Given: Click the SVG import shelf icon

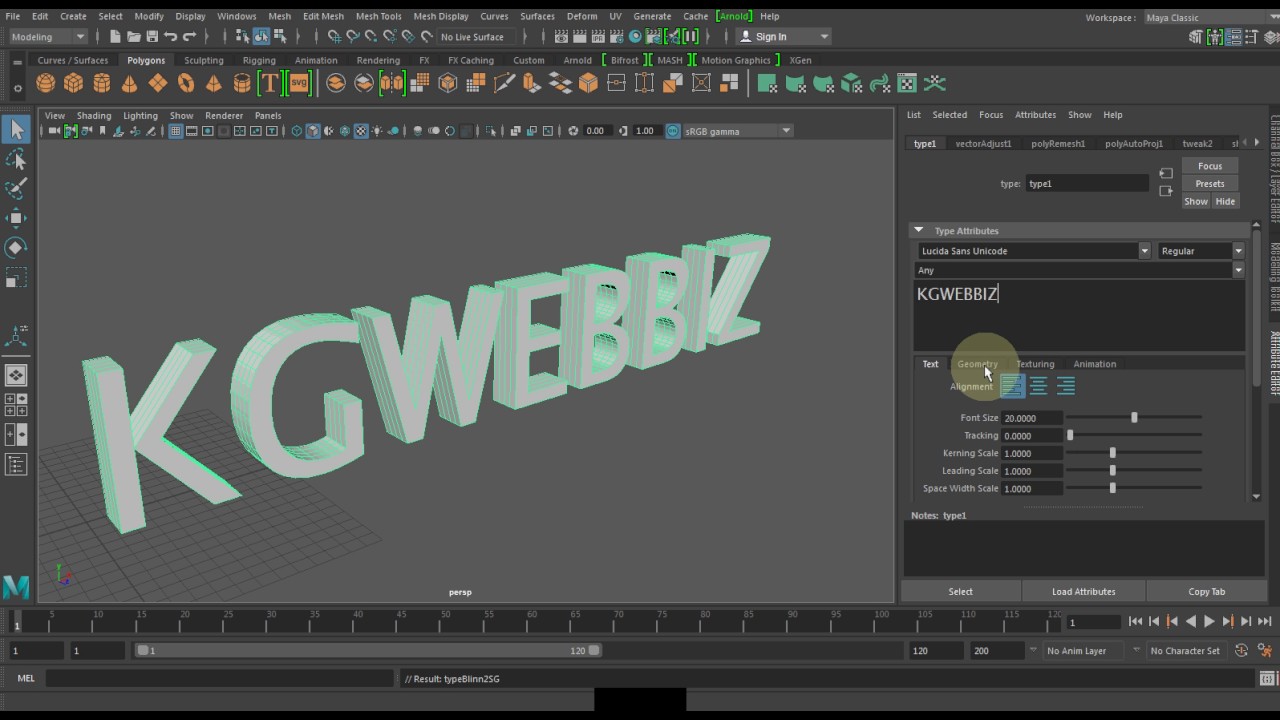Looking at the screenshot, I should 299,84.
